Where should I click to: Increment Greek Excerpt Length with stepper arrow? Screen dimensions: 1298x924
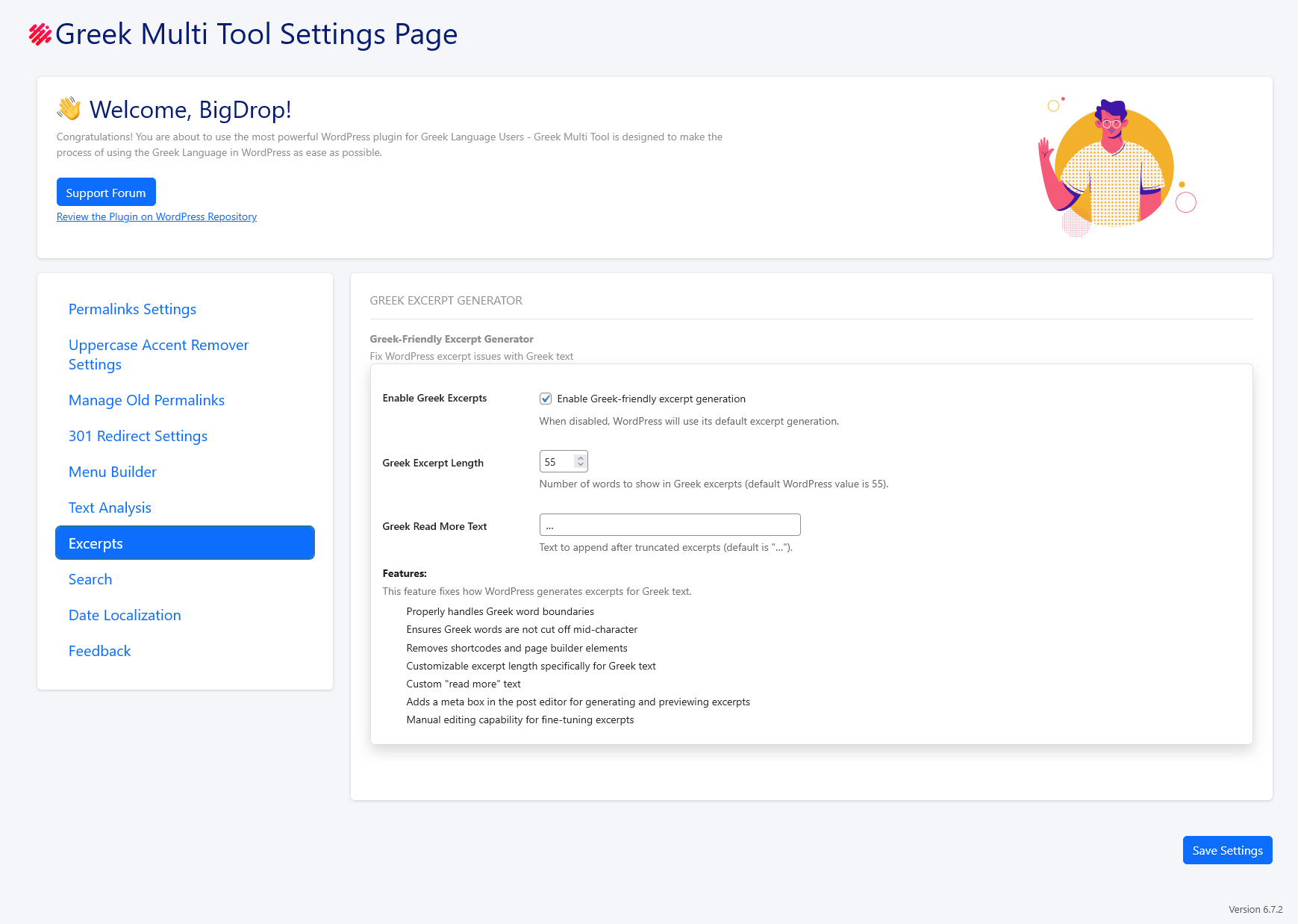pyautogui.click(x=581, y=457)
